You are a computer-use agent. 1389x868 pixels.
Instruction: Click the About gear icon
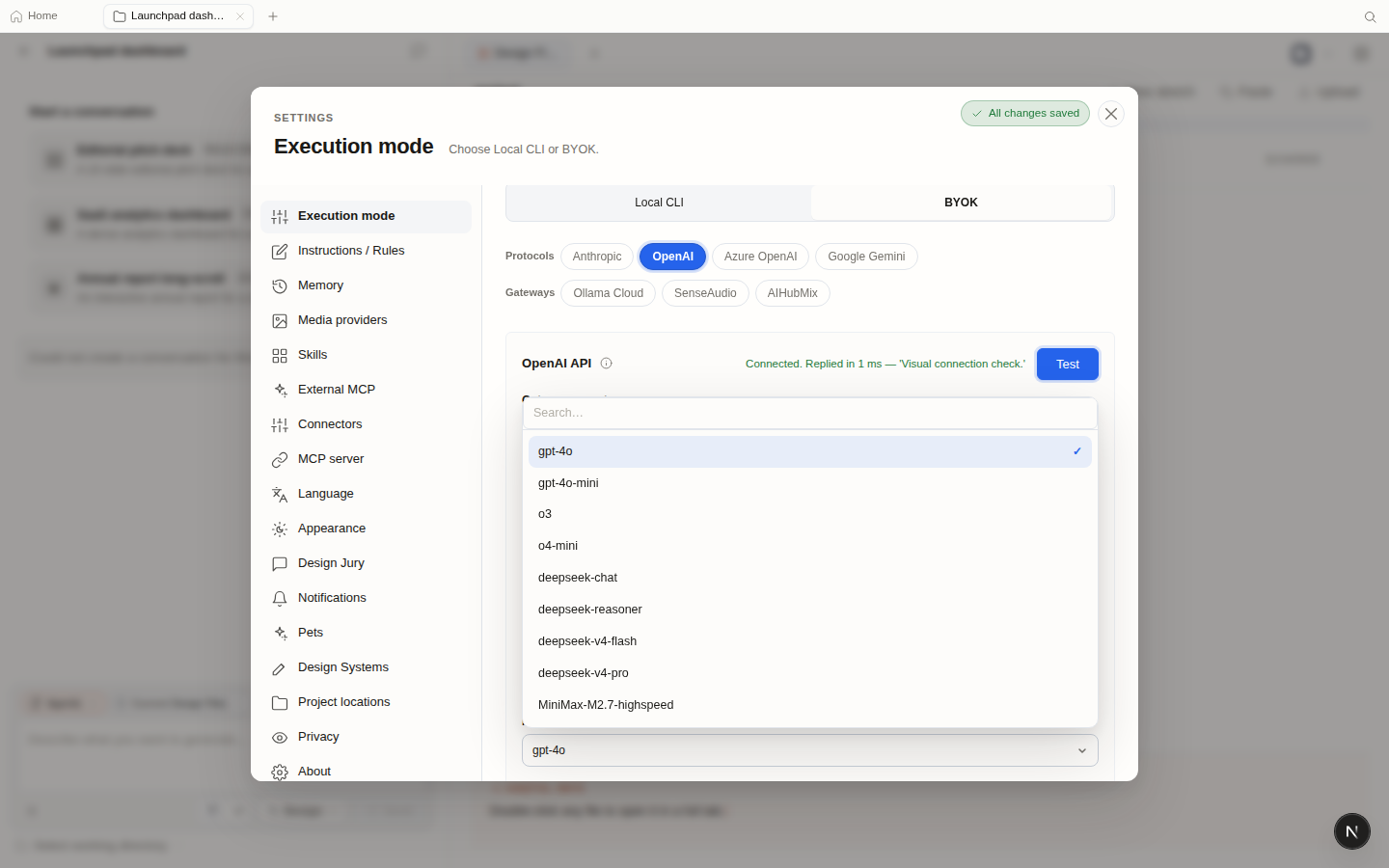click(x=280, y=773)
